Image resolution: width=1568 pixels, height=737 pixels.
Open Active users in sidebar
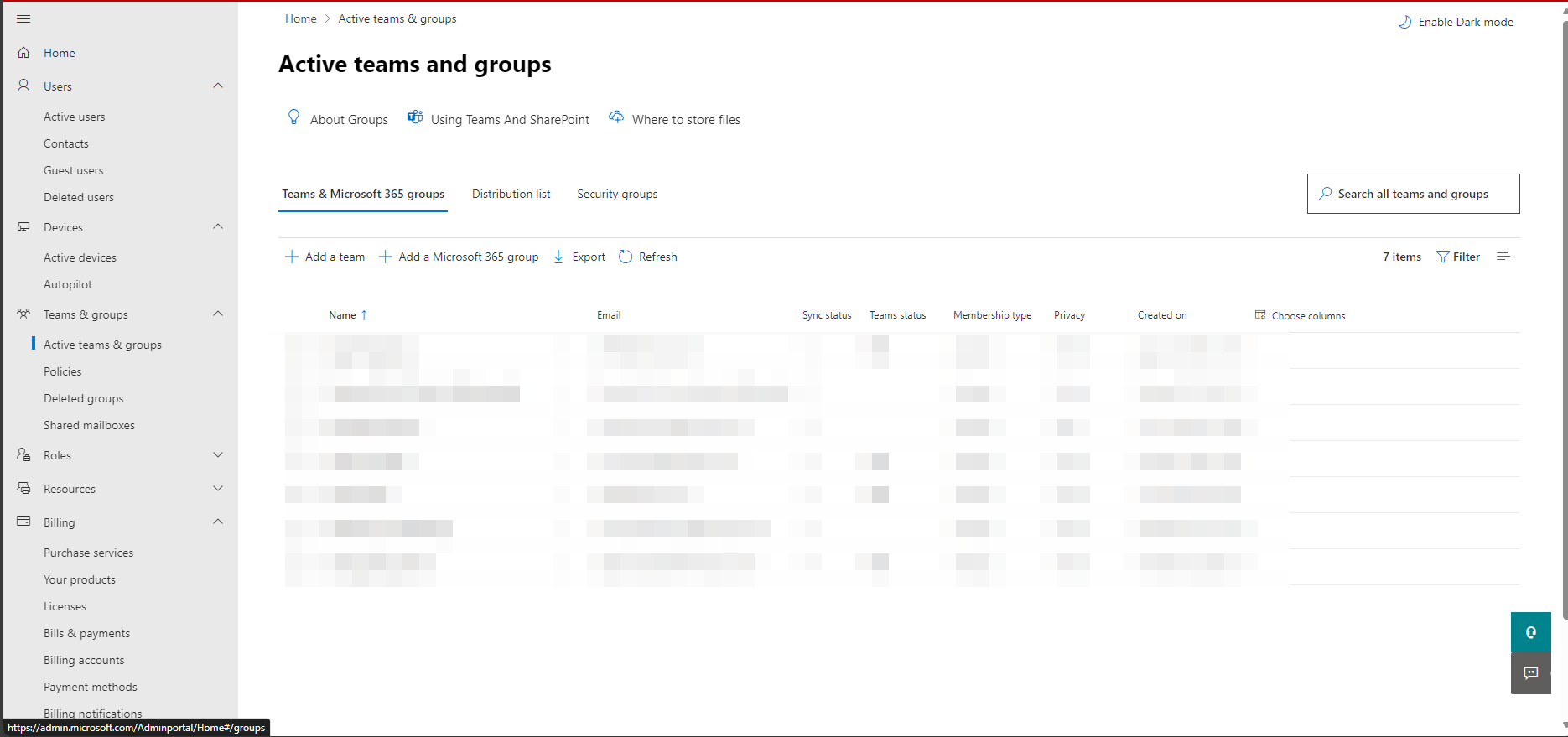coord(75,117)
